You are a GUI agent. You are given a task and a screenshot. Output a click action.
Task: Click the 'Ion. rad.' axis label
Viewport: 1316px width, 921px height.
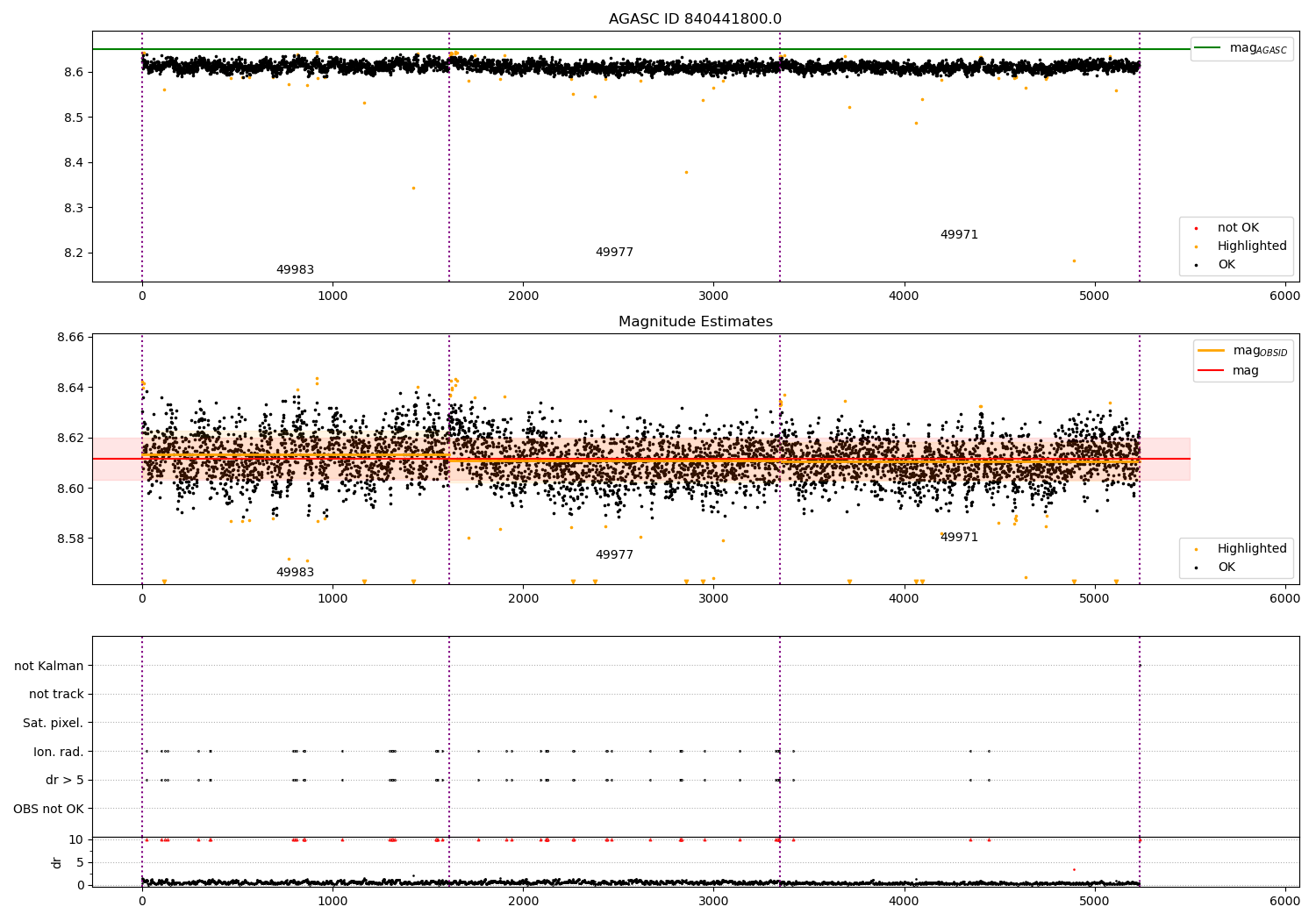59,752
